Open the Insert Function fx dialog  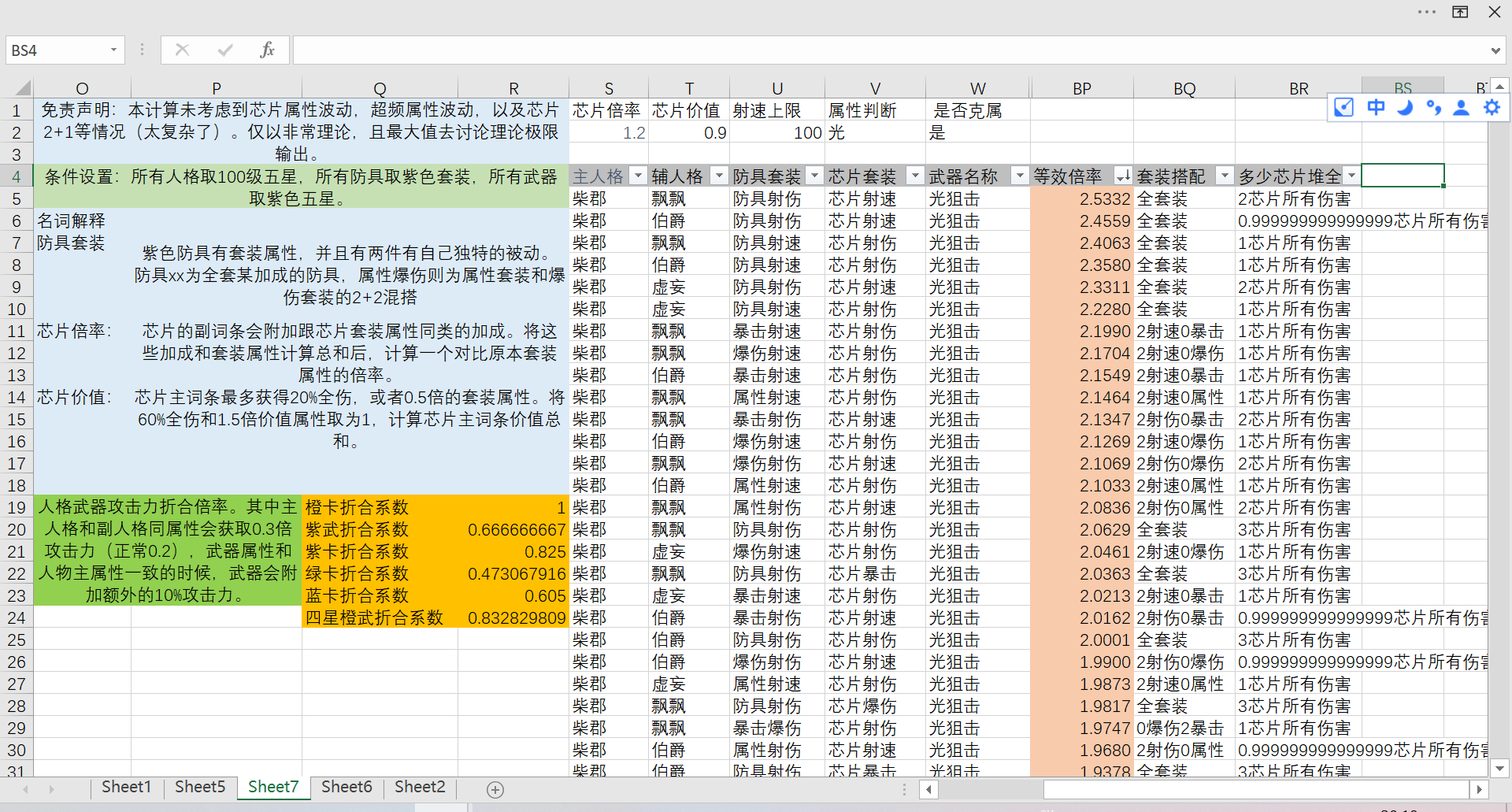pos(267,50)
